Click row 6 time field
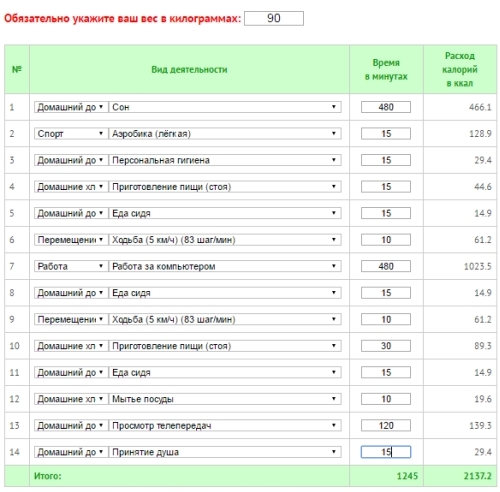Viewport: 500px width, 492px height. click(x=386, y=240)
